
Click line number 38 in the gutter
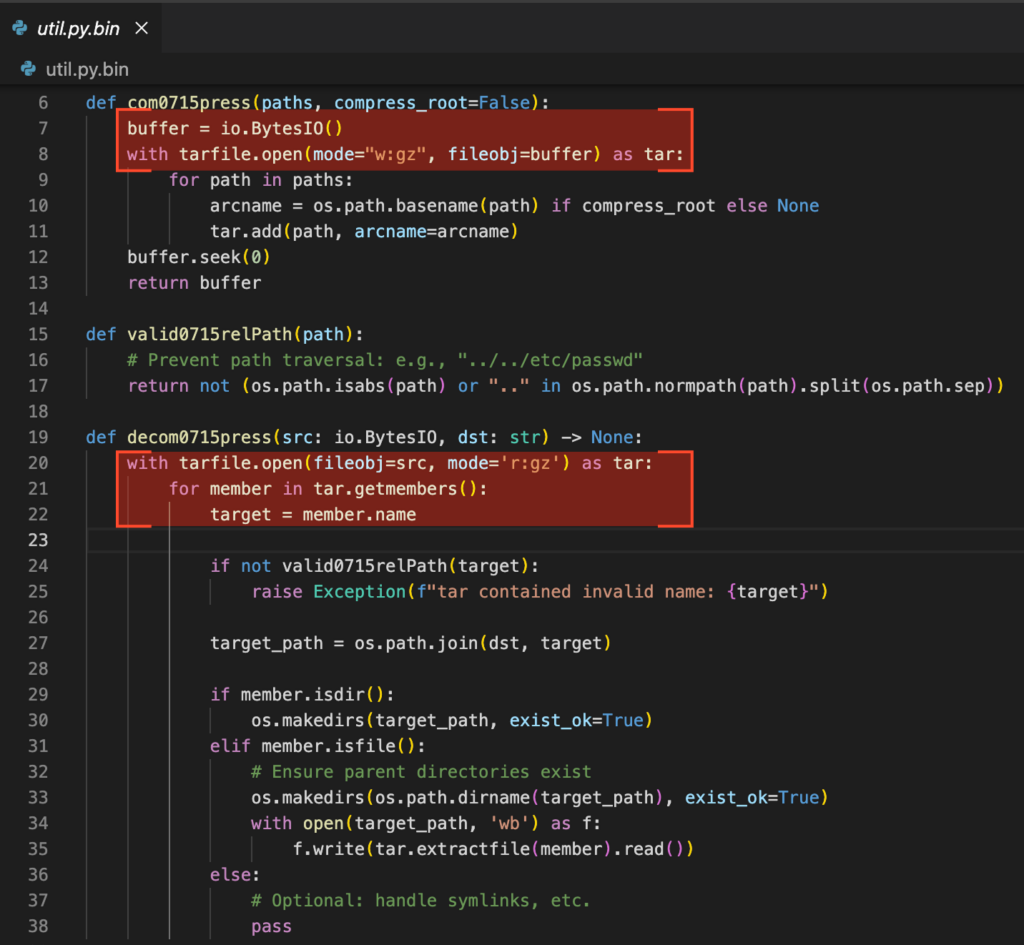click(x=38, y=926)
